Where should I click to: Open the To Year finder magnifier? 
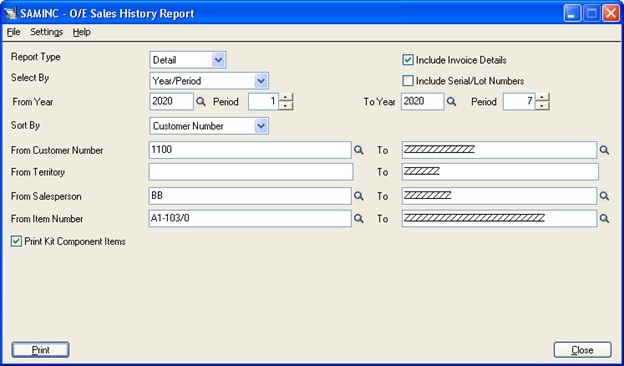(x=451, y=102)
